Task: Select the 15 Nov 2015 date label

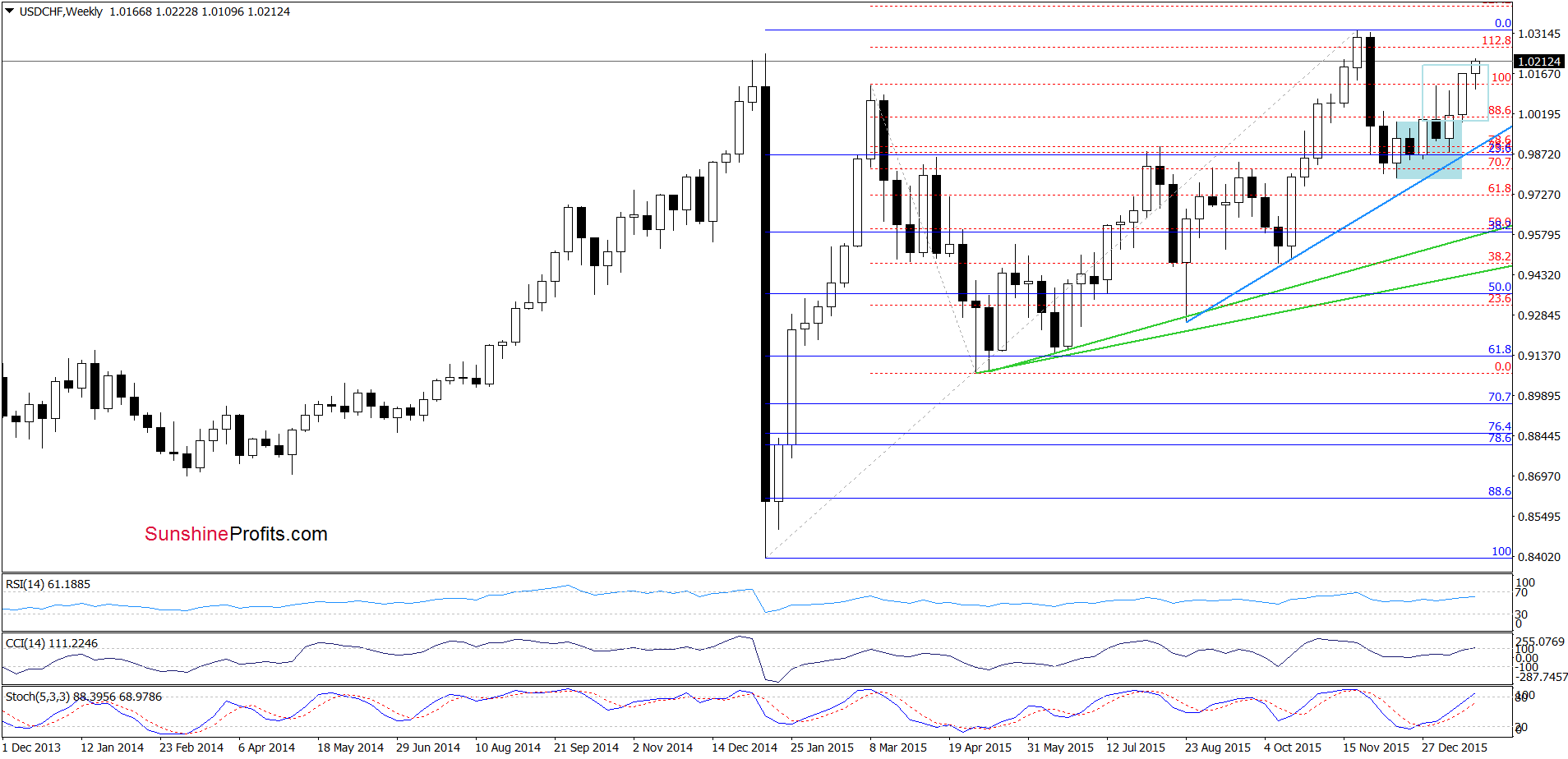Action: (1376, 747)
